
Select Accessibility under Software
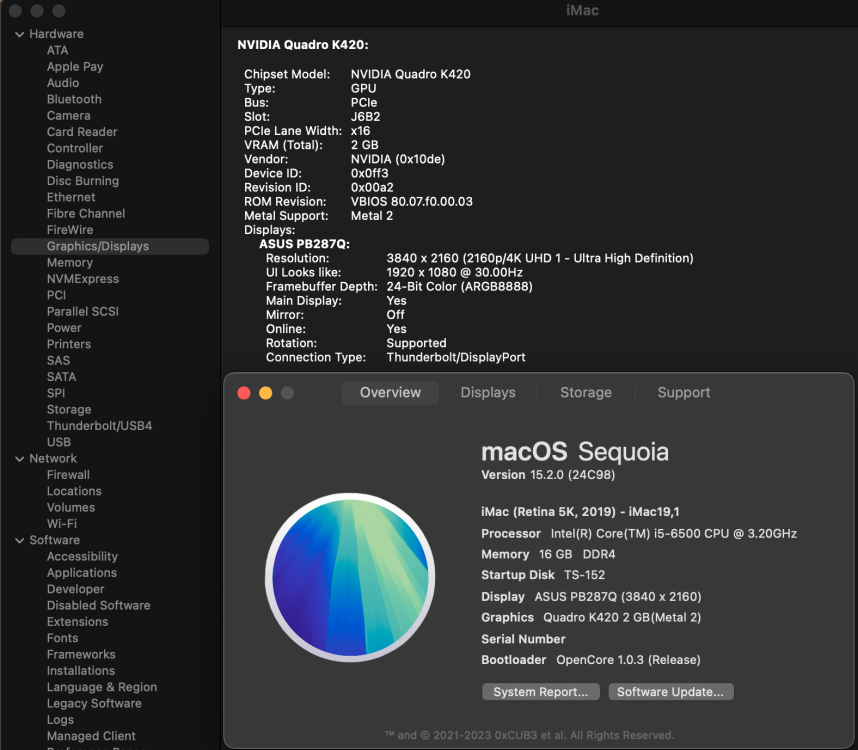point(82,557)
